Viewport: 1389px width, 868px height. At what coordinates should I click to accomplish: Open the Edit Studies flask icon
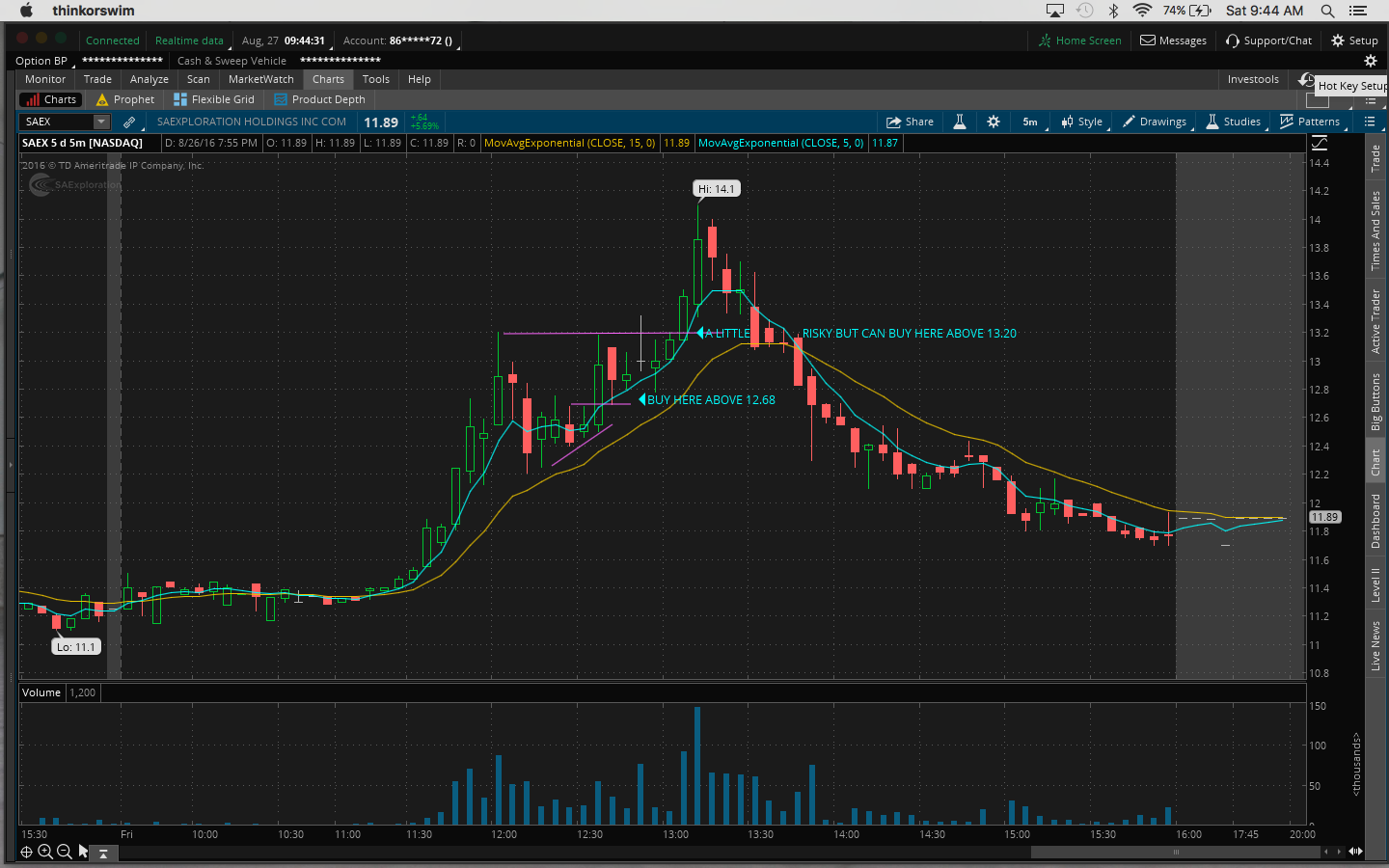[x=960, y=122]
